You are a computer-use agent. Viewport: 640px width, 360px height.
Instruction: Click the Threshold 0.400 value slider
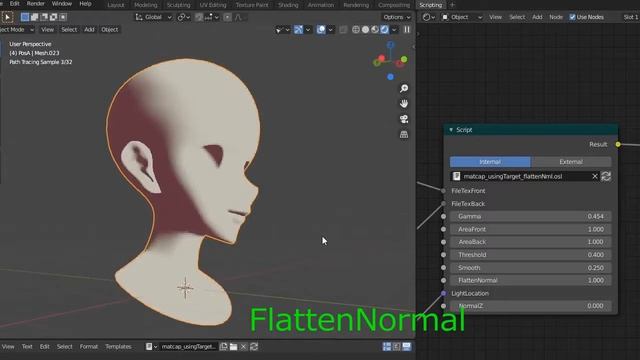click(530, 255)
